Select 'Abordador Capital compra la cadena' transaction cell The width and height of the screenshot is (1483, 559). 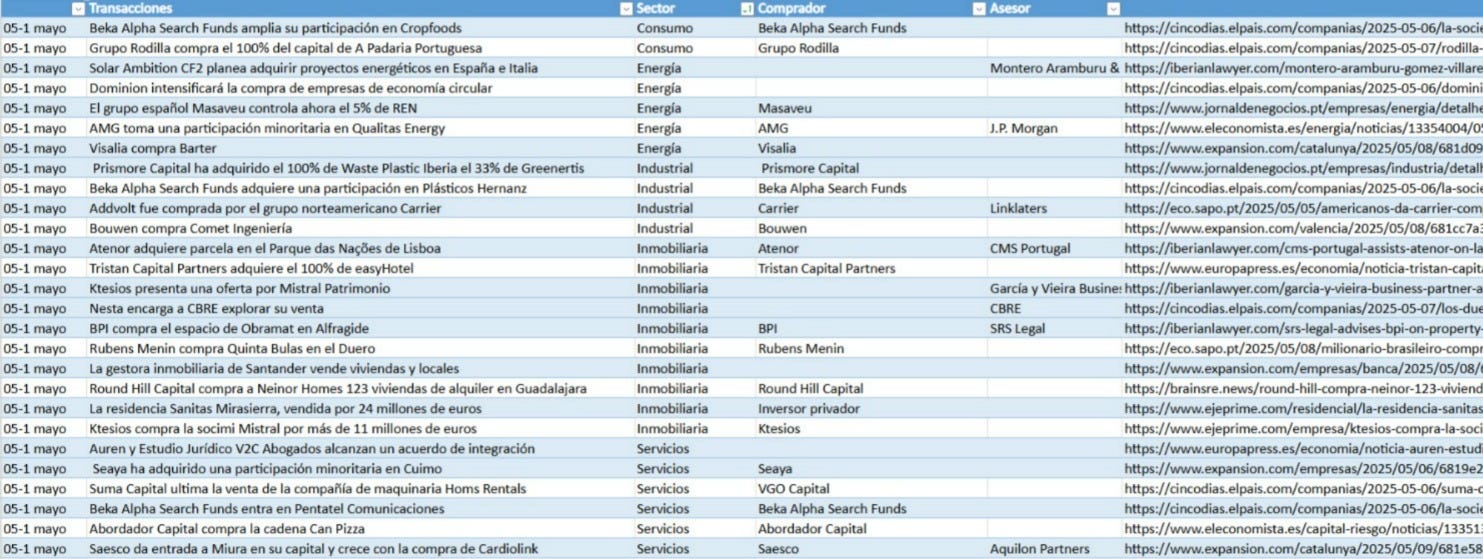pos(360,528)
